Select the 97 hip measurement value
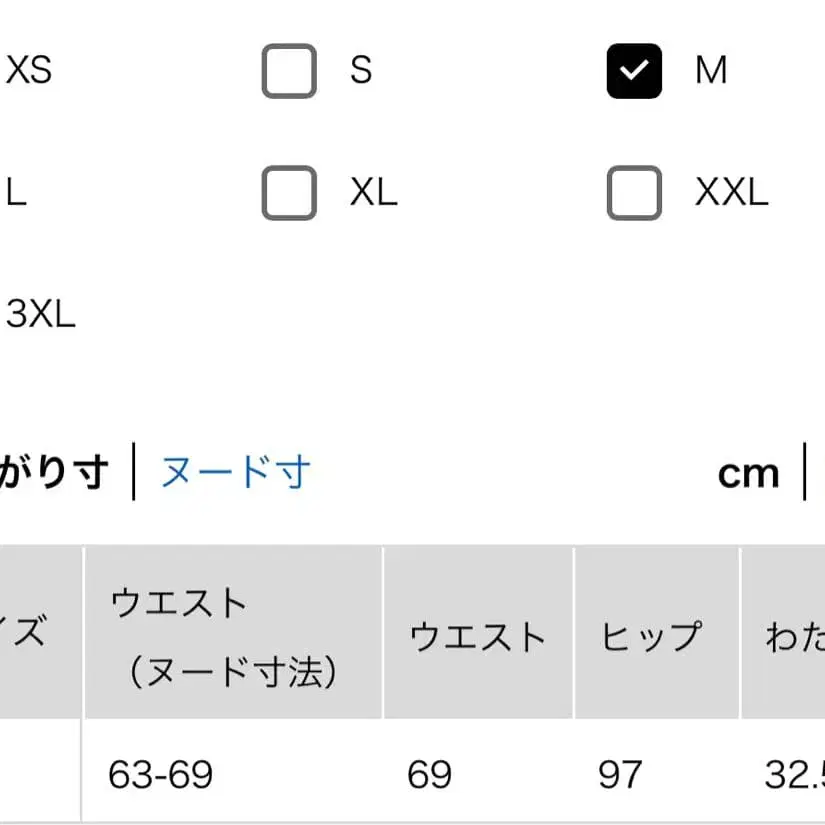Image resolution: width=825 pixels, height=825 pixels. (621, 775)
